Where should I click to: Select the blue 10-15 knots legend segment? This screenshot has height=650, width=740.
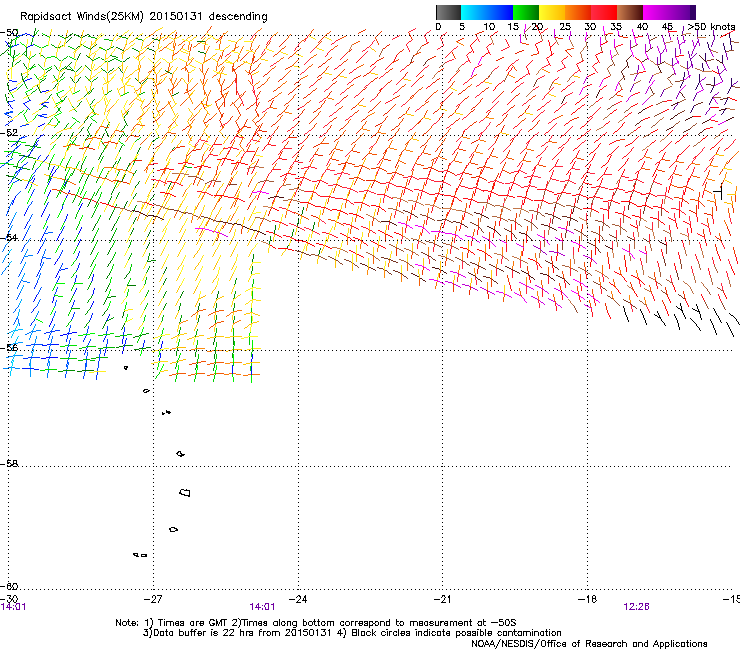tap(500, 12)
